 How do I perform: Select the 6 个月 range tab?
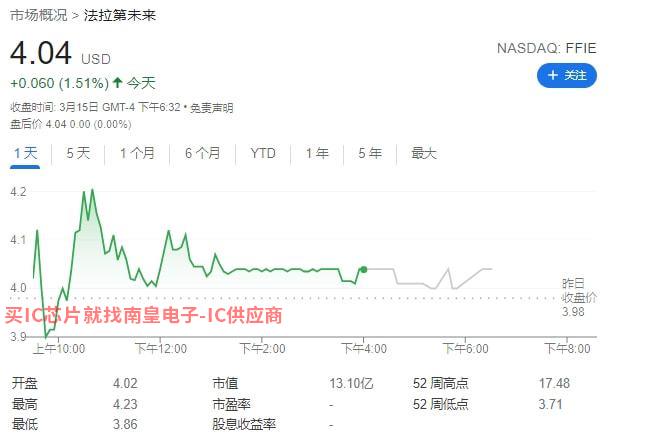coord(202,153)
